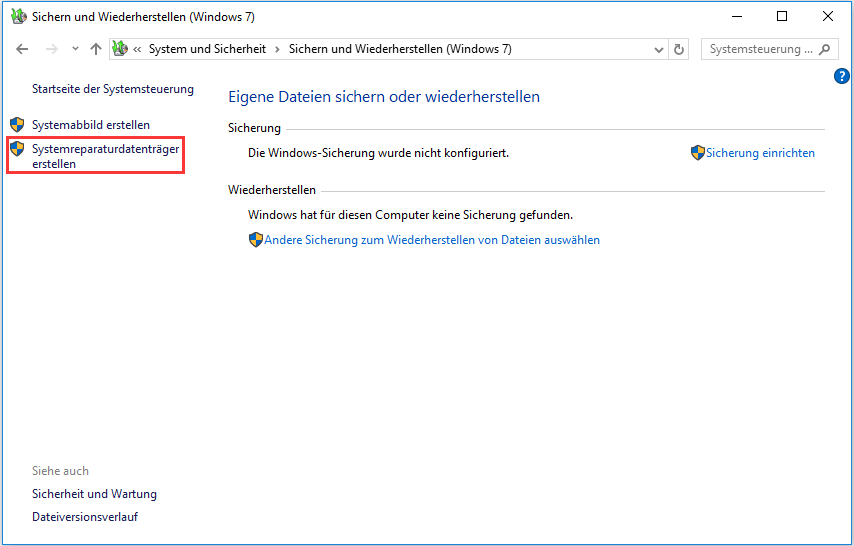This screenshot has width=854, height=546.
Task: Click heading Eigene Dateien sichern oder wiederherstellen
Action: [384, 97]
